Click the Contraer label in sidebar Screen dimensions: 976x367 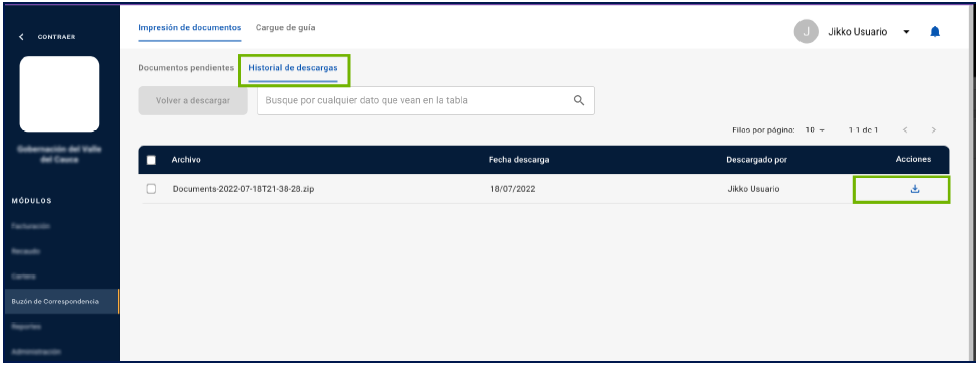point(57,37)
